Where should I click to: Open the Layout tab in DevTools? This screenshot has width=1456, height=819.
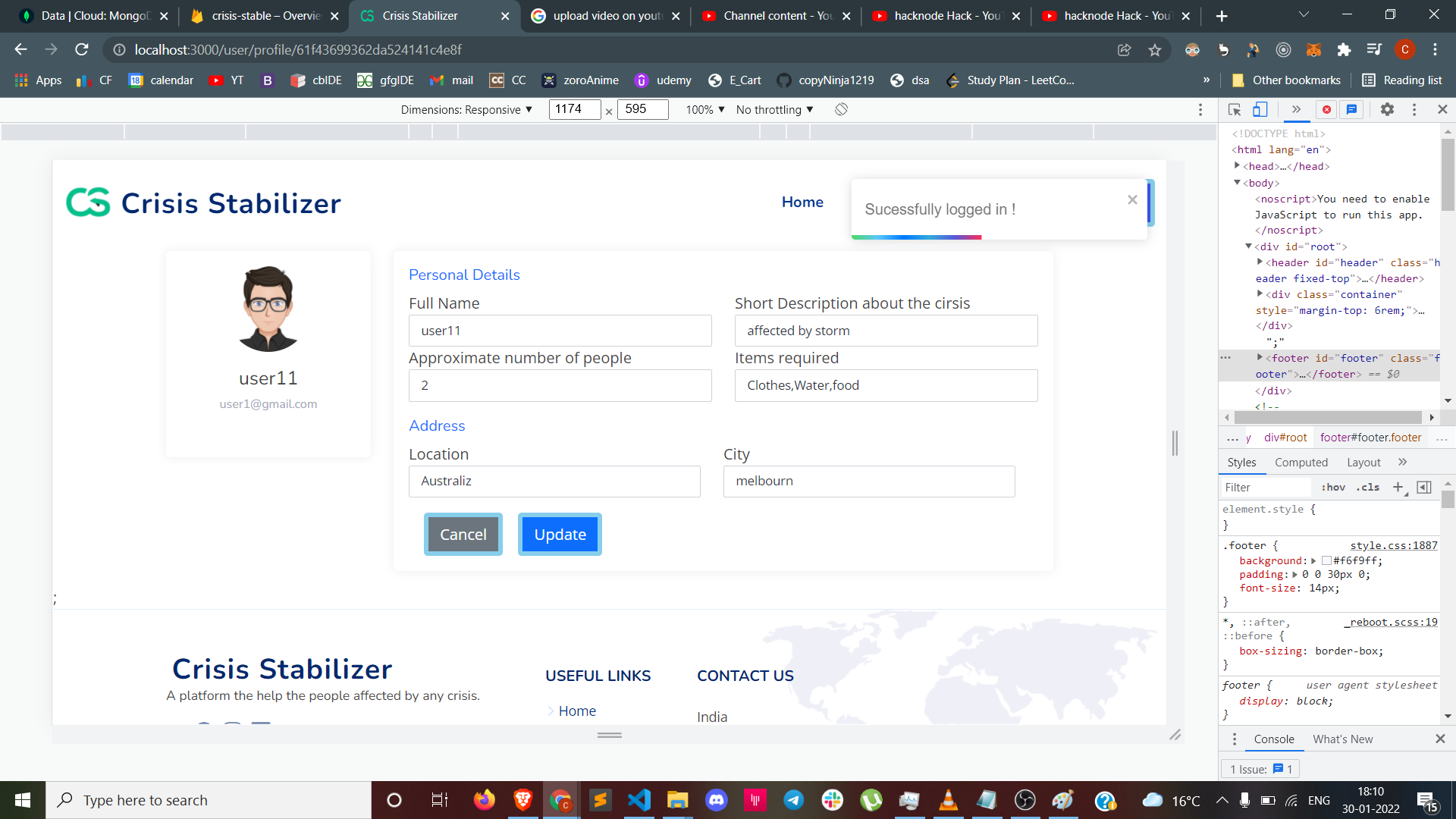(x=1363, y=463)
